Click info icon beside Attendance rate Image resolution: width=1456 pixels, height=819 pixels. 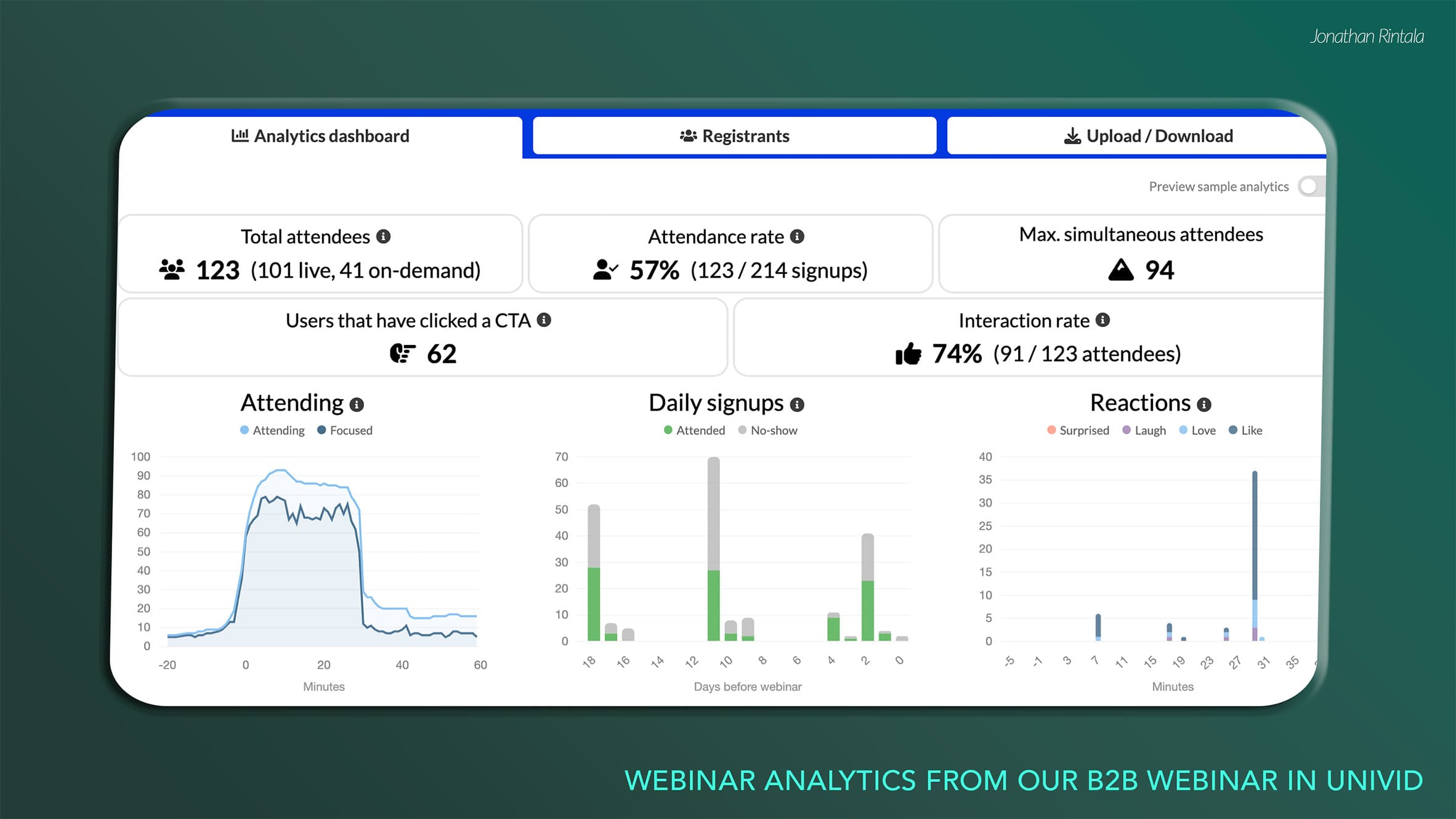[x=797, y=236]
